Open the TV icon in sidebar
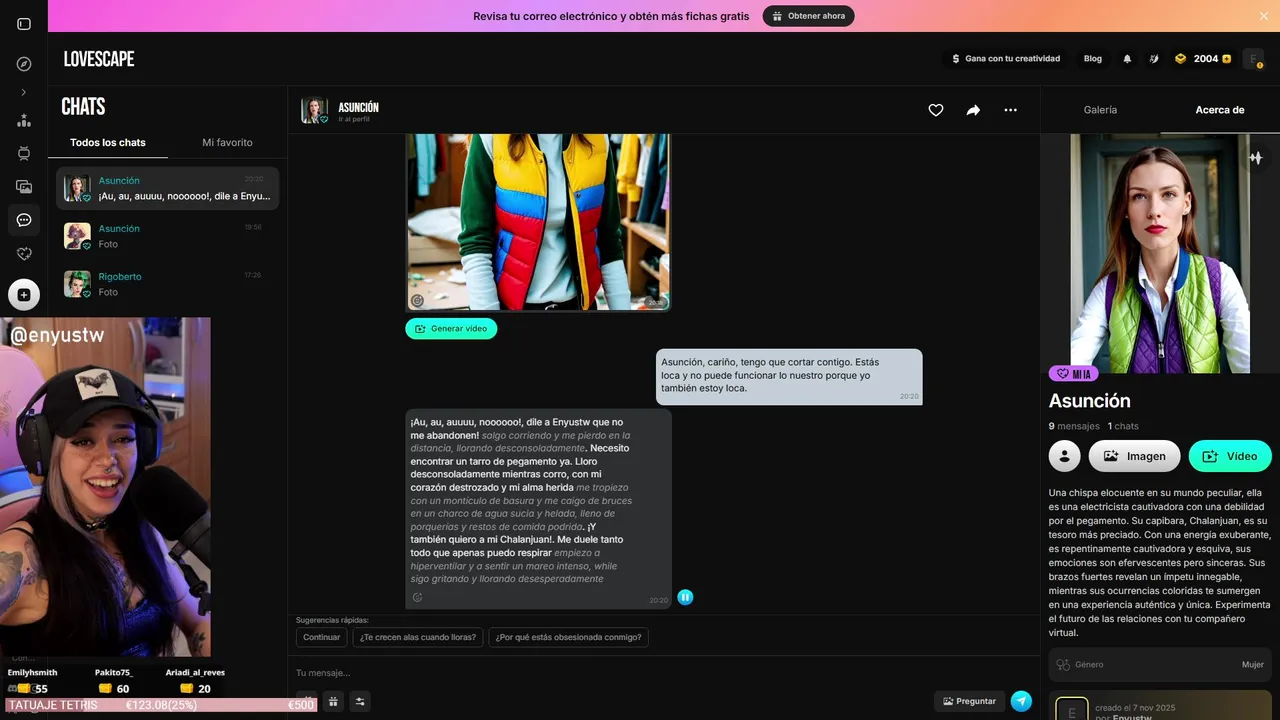Screen dimensions: 1280x720 tap(24, 153)
